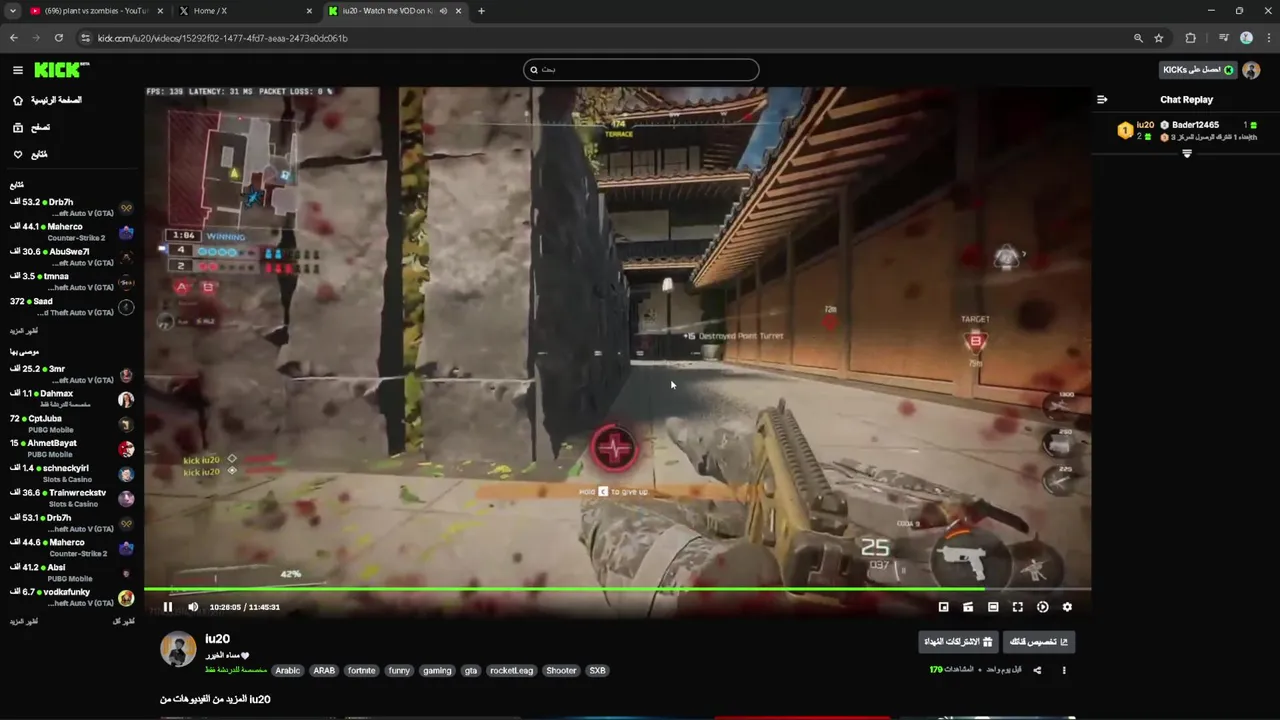Open the gta tag
Screen dimensions: 1280x720
click(x=471, y=671)
